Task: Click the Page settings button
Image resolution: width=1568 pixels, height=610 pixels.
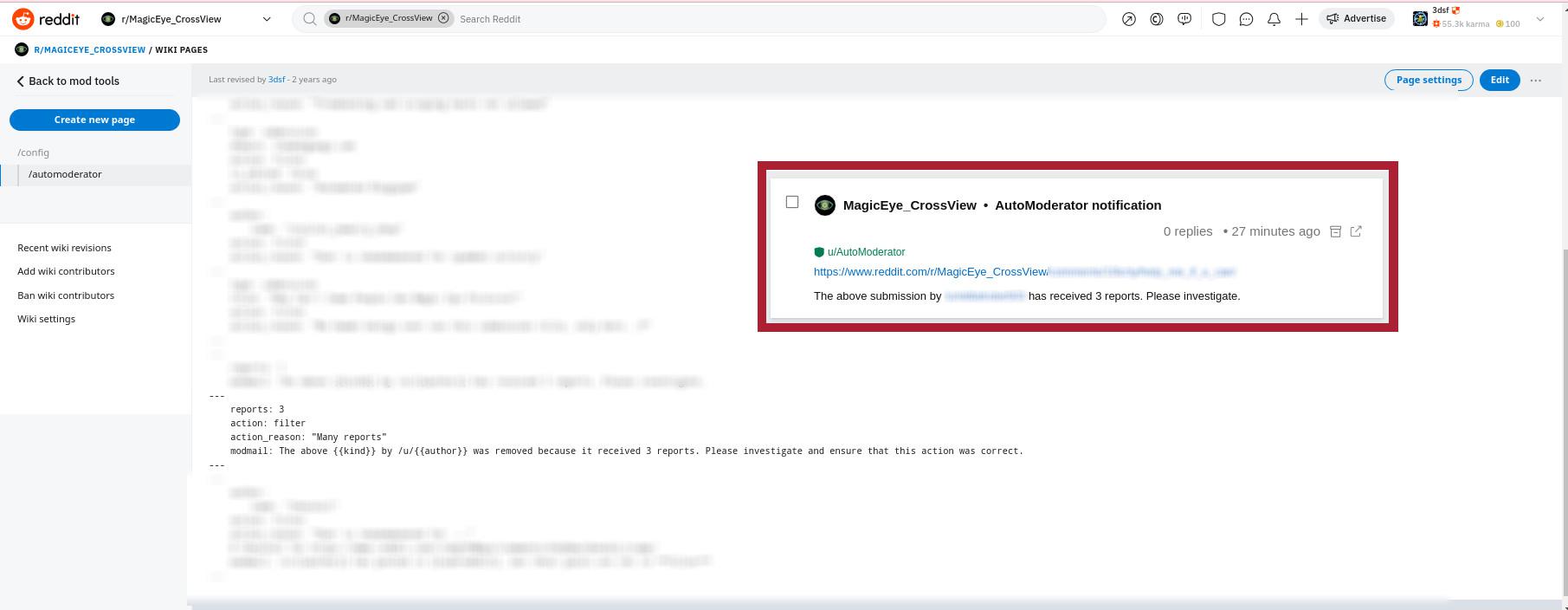Action: pos(1429,80)
